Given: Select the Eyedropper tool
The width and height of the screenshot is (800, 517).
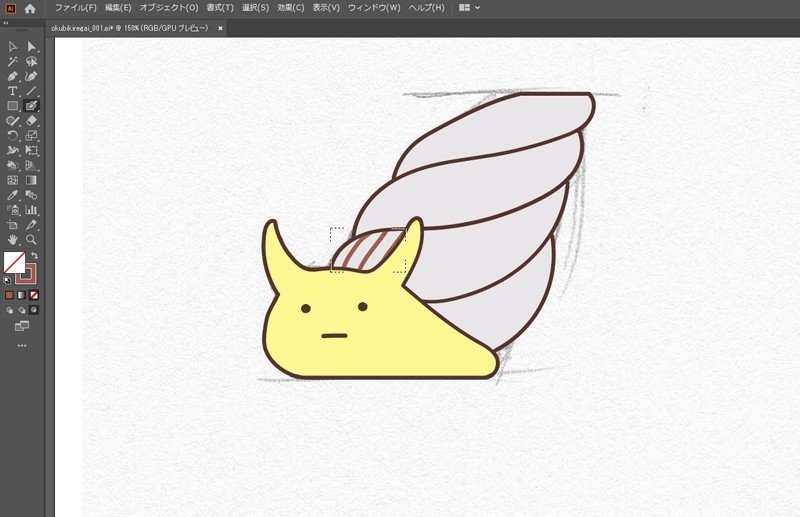Looking at the screenshot, I should tap(13, 195).
